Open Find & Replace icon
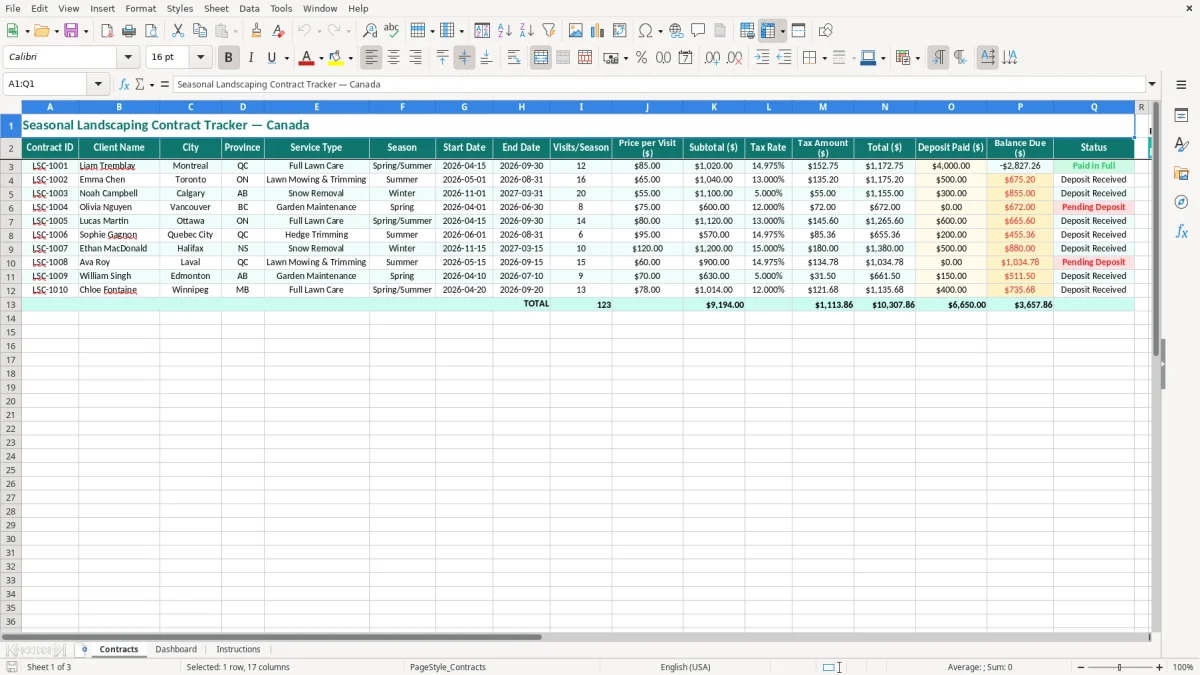The height and width of the screenshot is (675, 1200). click(x=370, y=31)
